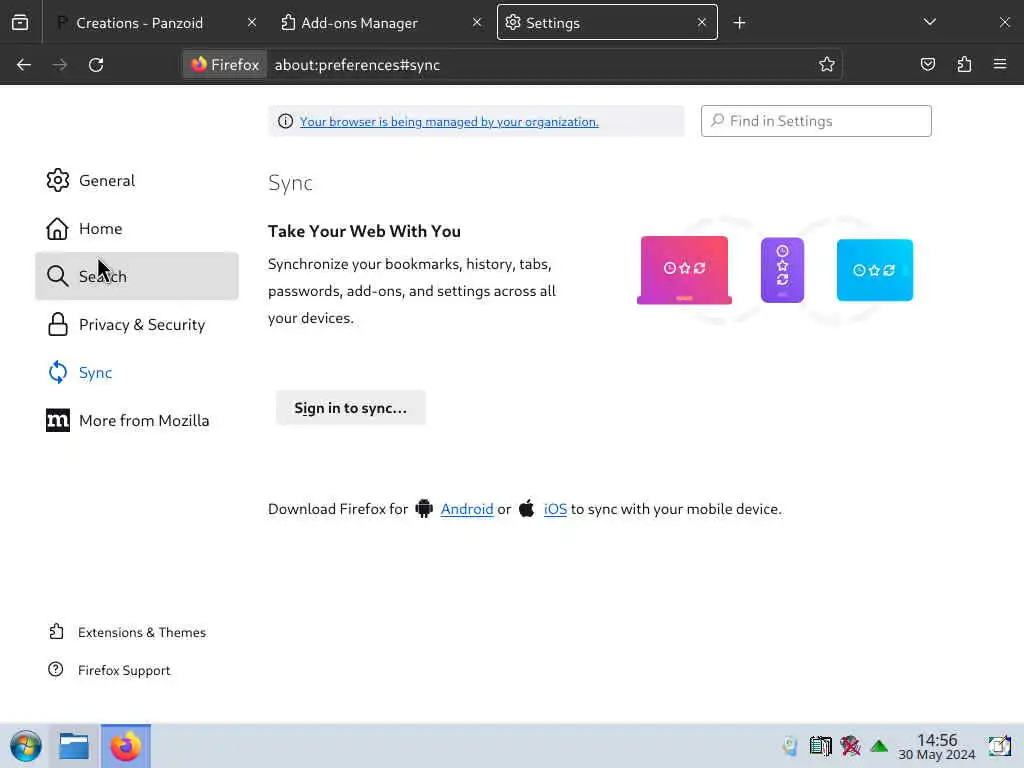Open the Firefox application hamburger menu
1024x768 pixels.
click(1000, 64)
